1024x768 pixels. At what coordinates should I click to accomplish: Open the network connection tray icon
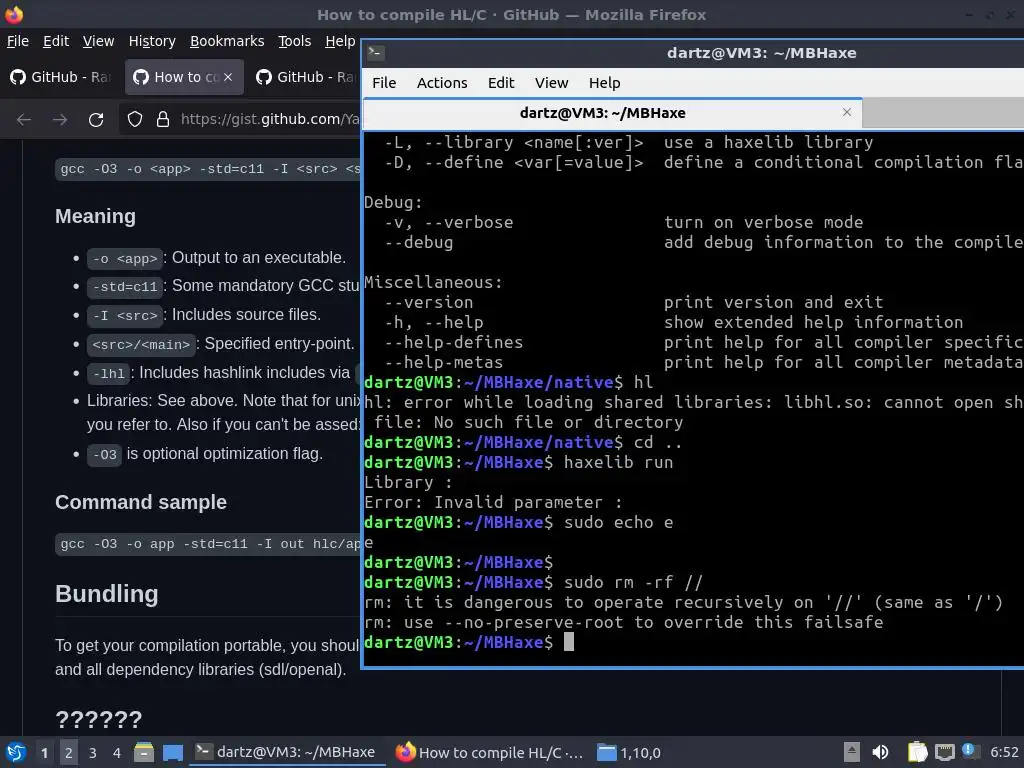point(944,752)
